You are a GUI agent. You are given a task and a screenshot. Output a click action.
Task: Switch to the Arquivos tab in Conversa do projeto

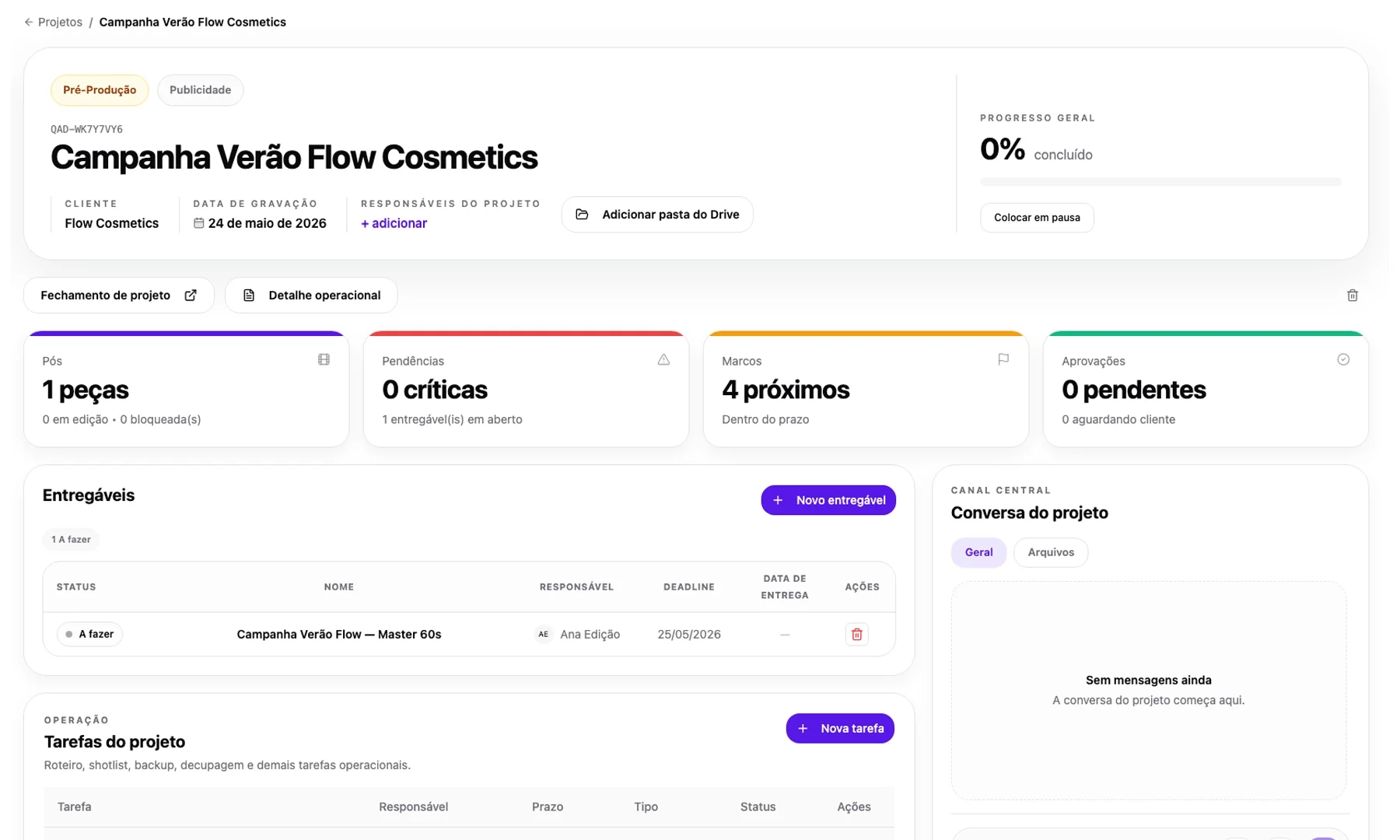coord(1051,553)
